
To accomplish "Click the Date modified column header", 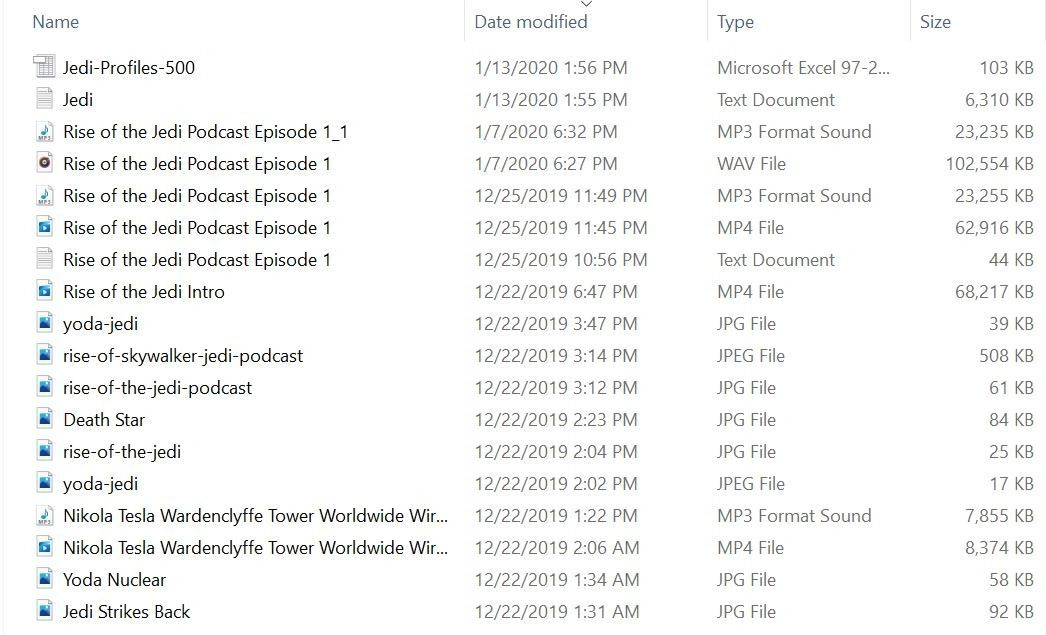I will (x=531, y=22).
